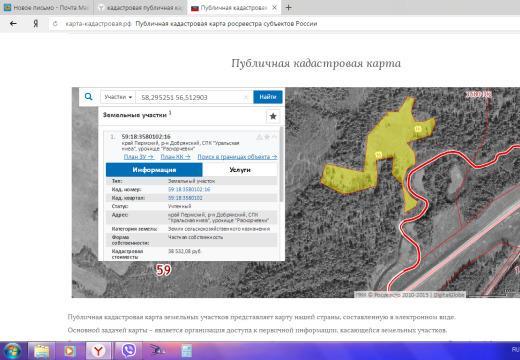This screenshot has width=520, height=360.
Task: Click the magnifying glass search icon
Action: coord(88,97)
